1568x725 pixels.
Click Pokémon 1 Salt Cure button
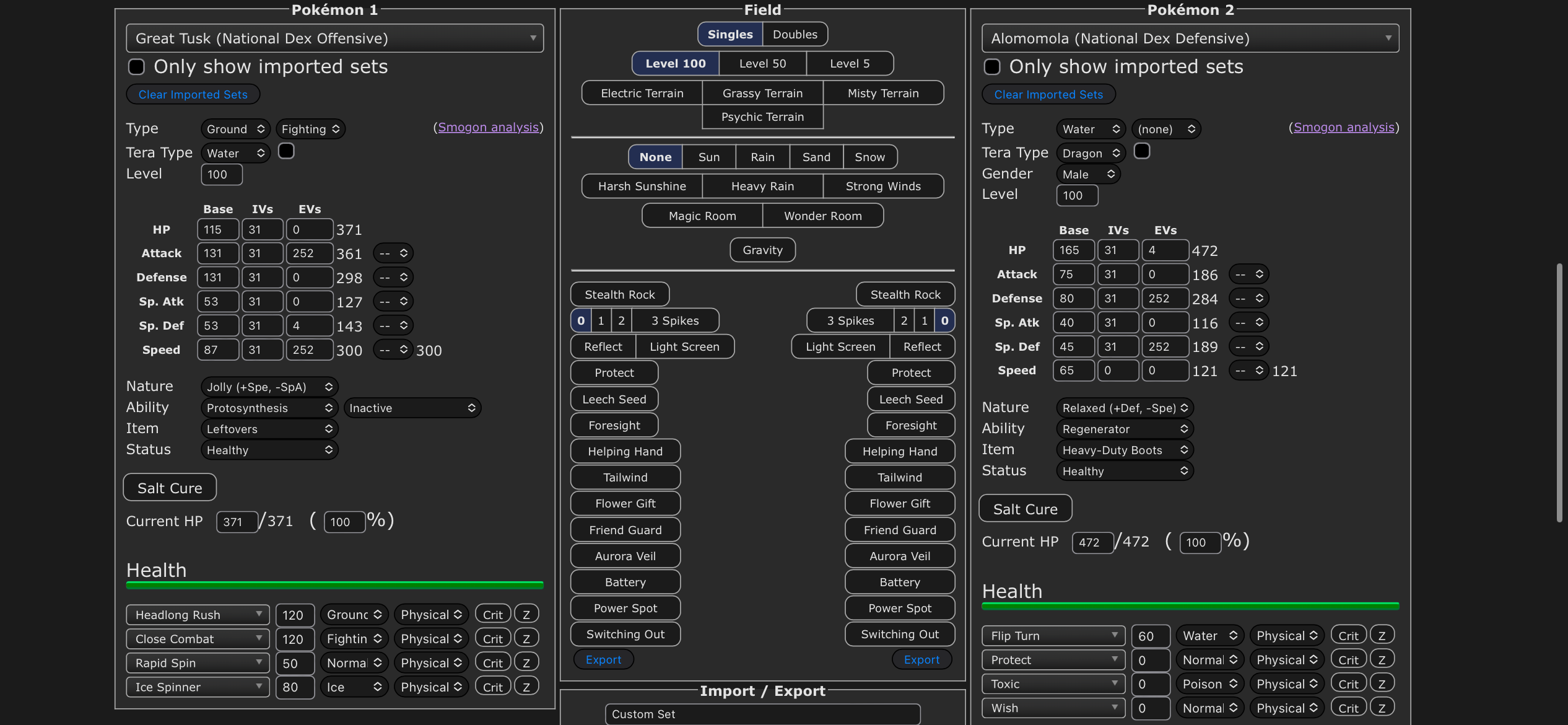[x=170, y=488]
